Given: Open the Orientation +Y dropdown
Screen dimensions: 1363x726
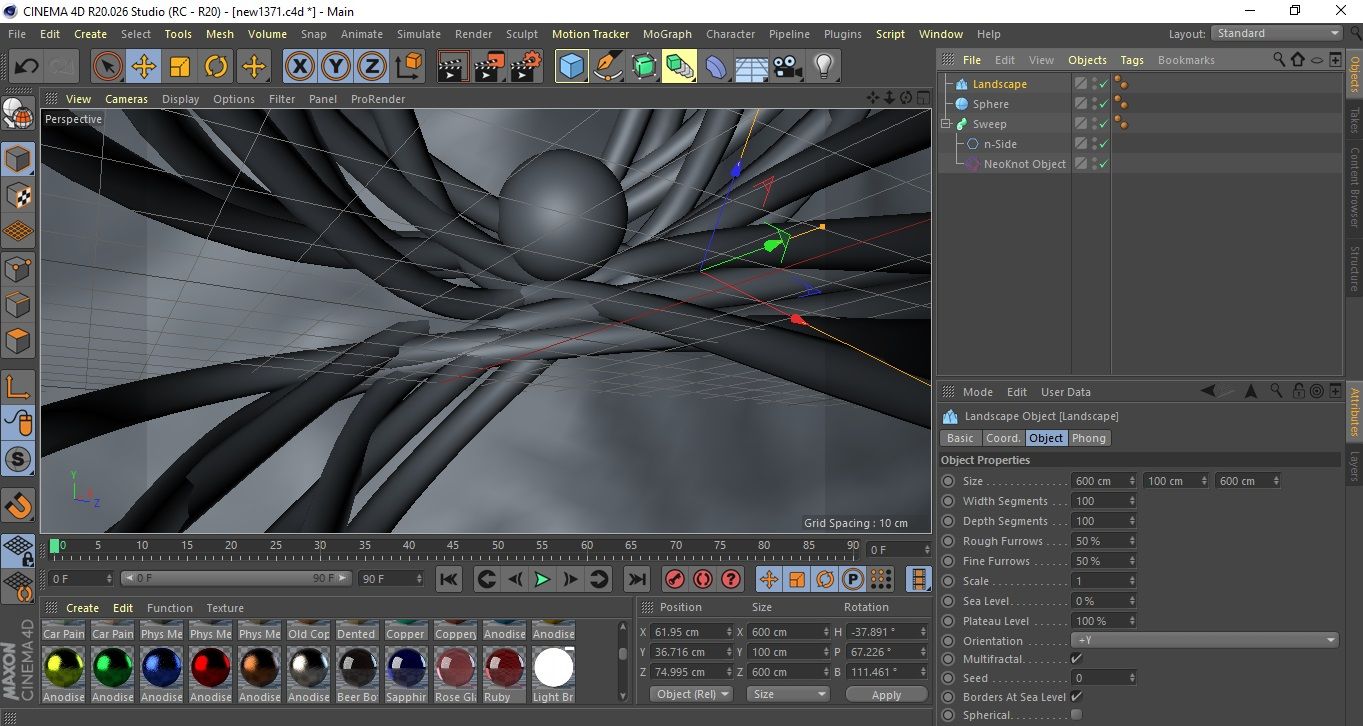Looking at the screenshot, I should click(x=1205, y=640).
